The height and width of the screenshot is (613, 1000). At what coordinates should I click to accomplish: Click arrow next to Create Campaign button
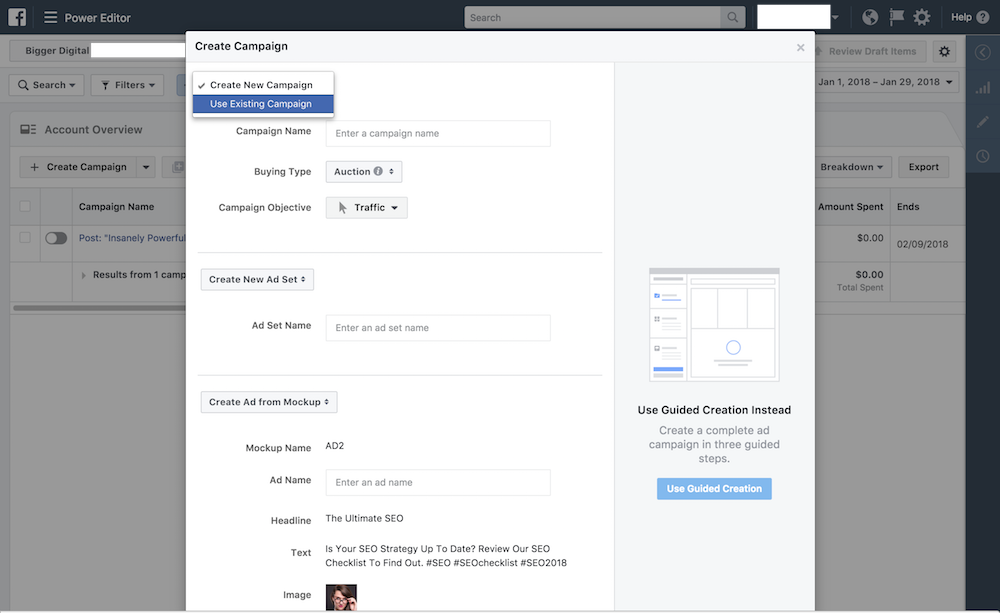146,167
